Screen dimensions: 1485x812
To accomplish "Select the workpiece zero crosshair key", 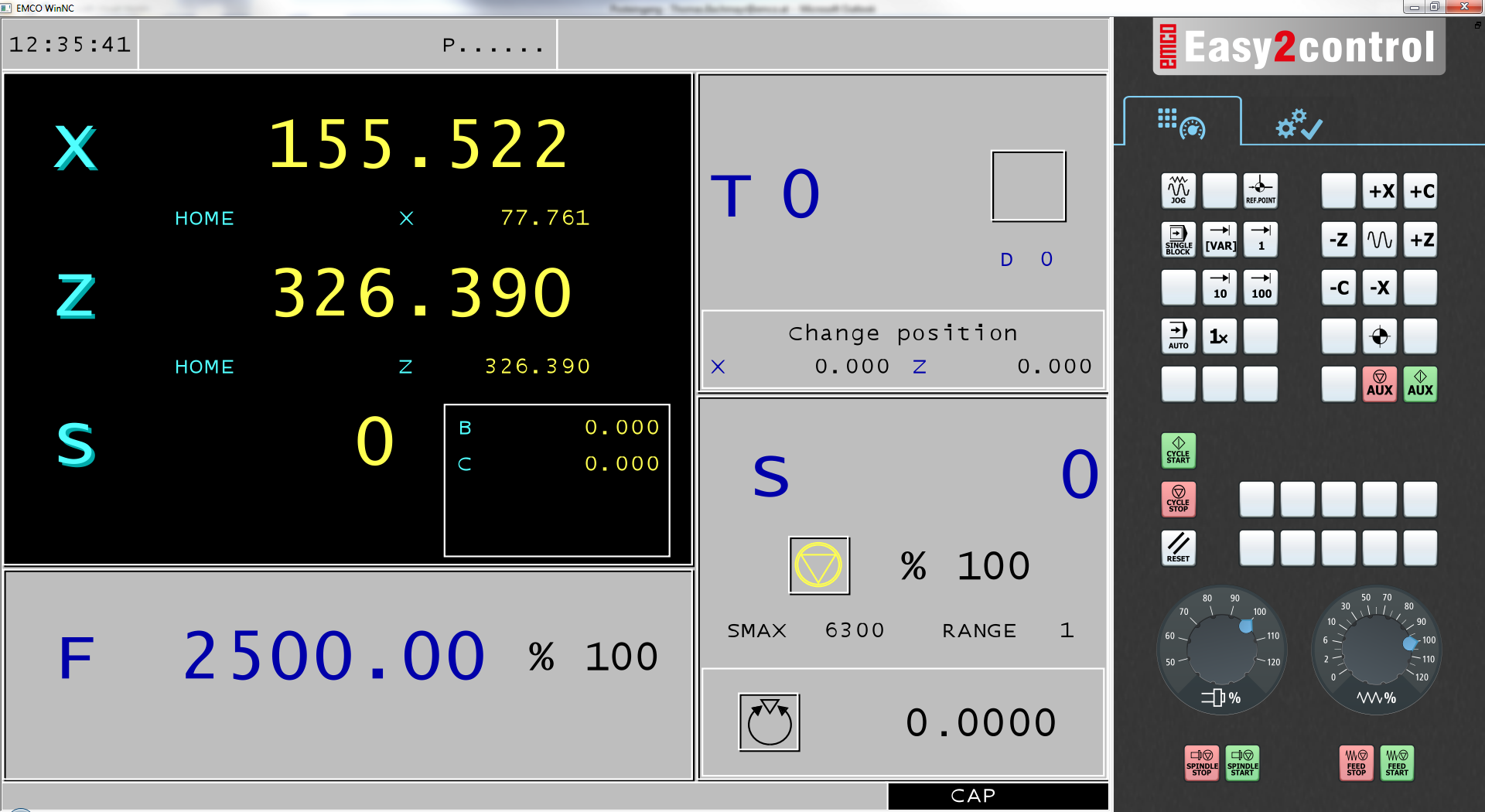I will pyautogui.click(x=1380, y=336).
